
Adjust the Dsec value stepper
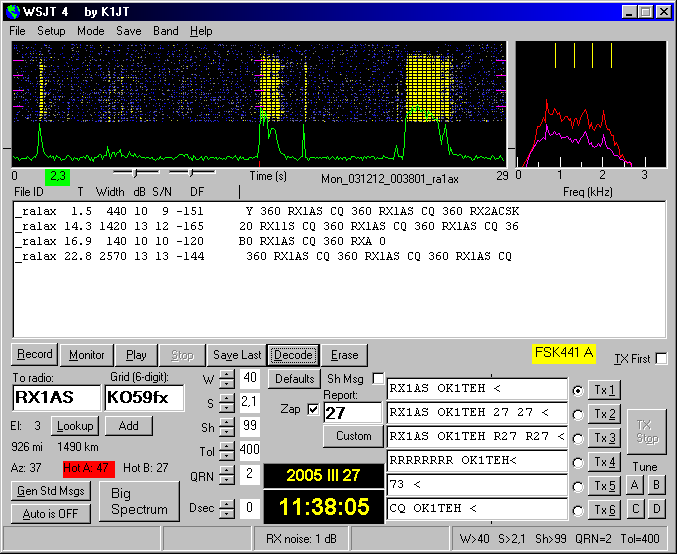click(x=227, y=508)
